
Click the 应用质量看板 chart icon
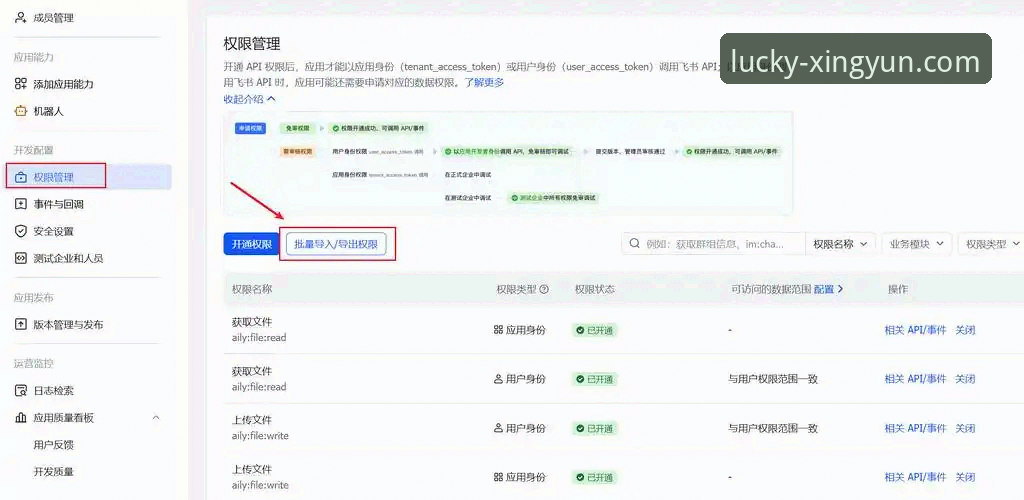(21, 418)
